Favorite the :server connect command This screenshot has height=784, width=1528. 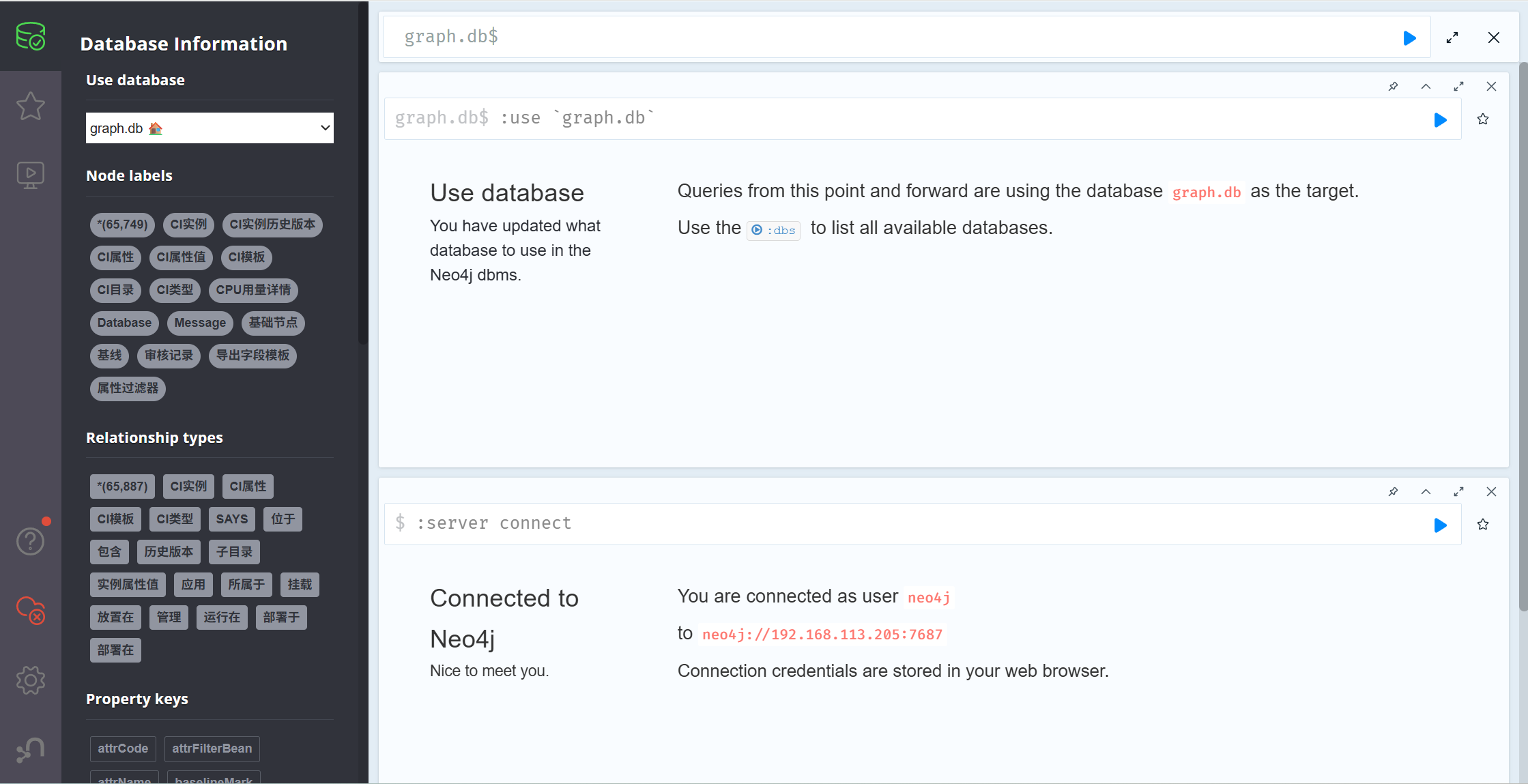[x=1483, y=525]
